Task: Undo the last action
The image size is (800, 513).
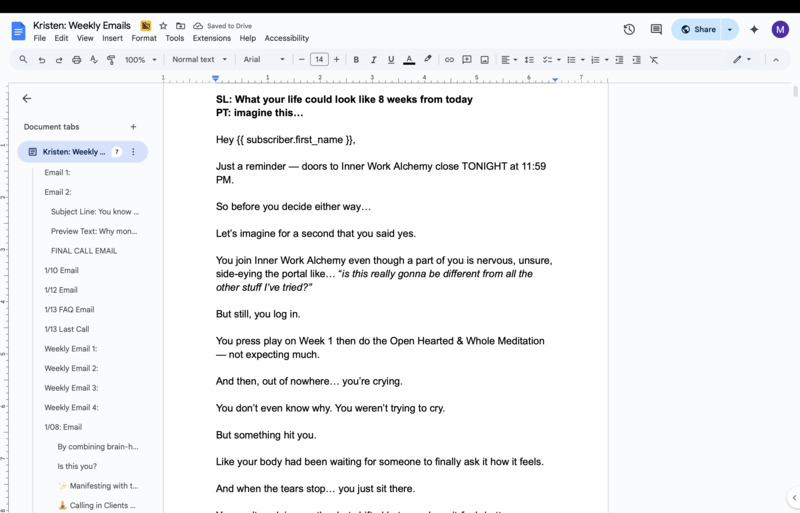Action: point(42,60)
